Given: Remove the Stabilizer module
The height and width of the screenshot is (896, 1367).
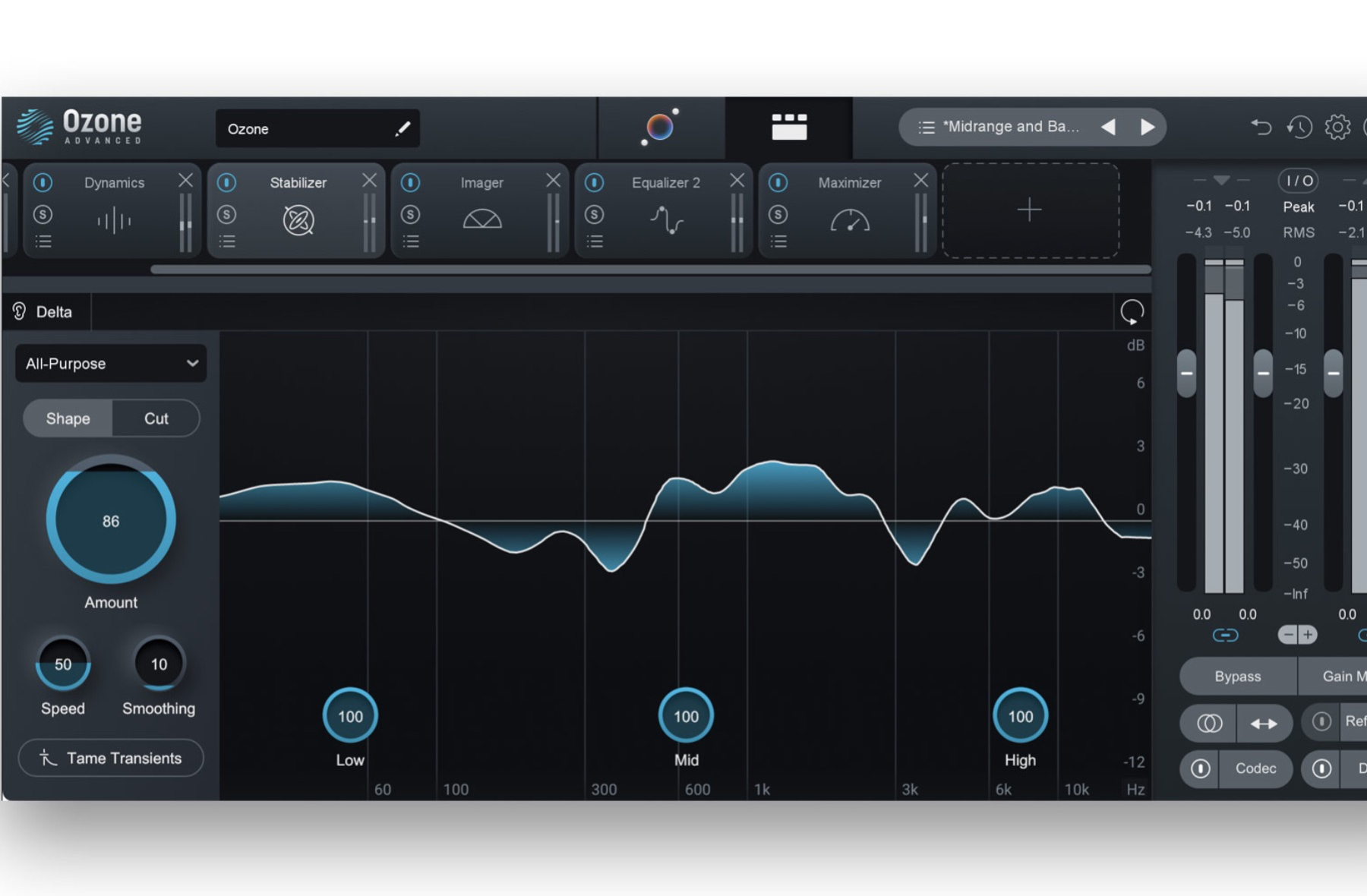Looking at the screenshot, I should [369, 180].
